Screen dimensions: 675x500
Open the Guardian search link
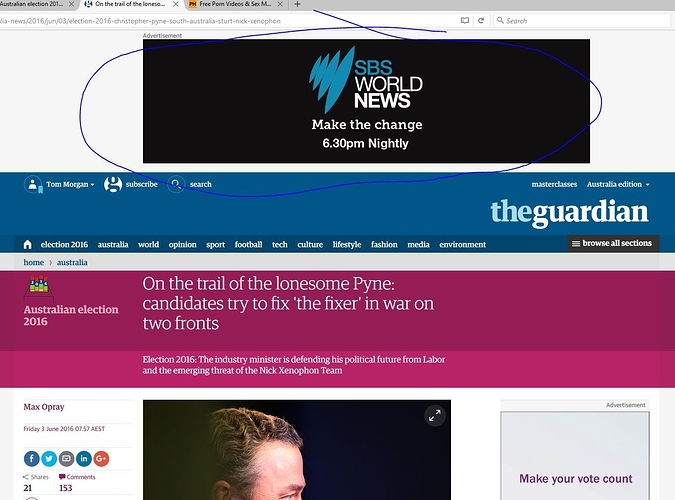point(201,184)
